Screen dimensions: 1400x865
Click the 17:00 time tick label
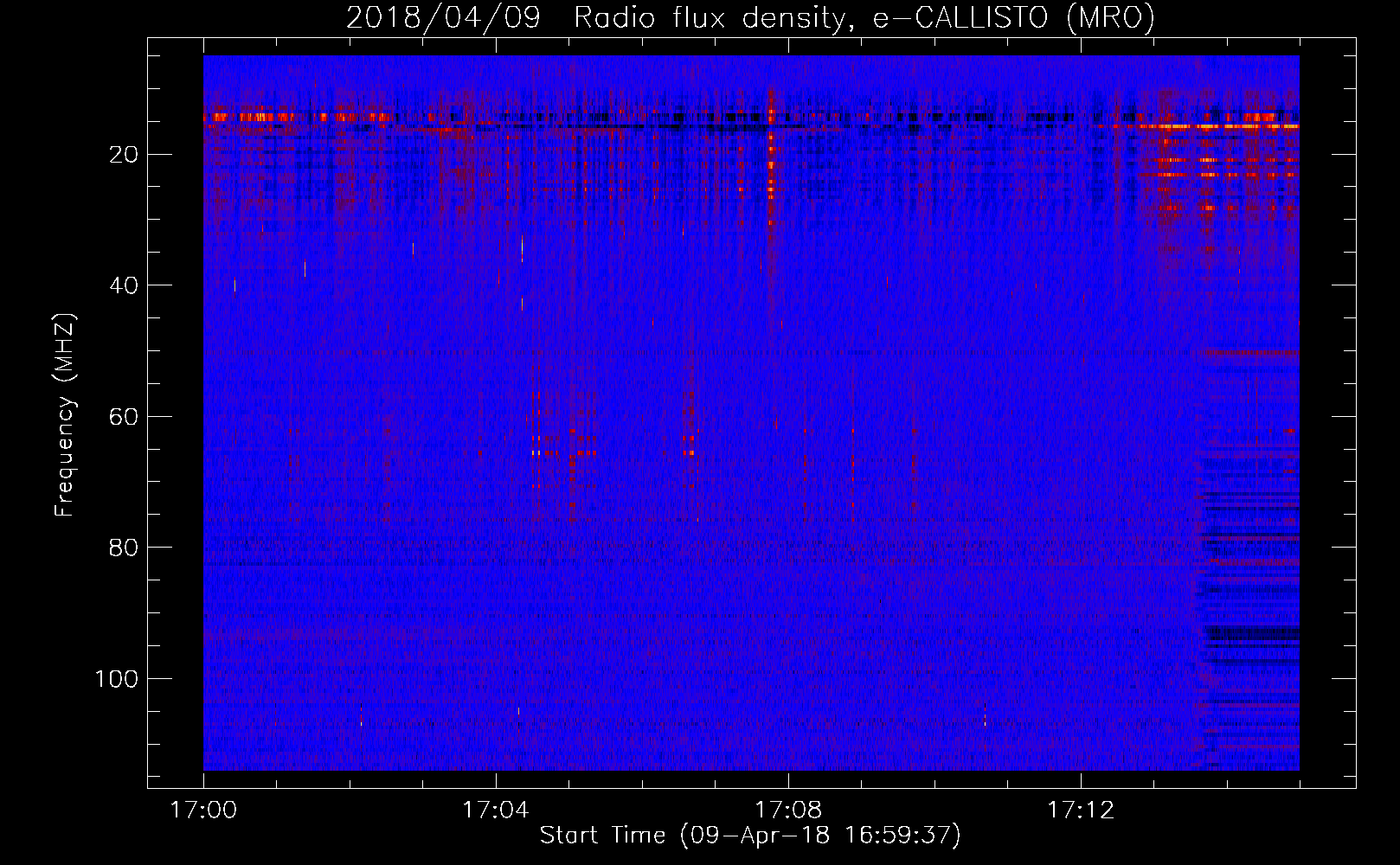[x=203, y=811]
